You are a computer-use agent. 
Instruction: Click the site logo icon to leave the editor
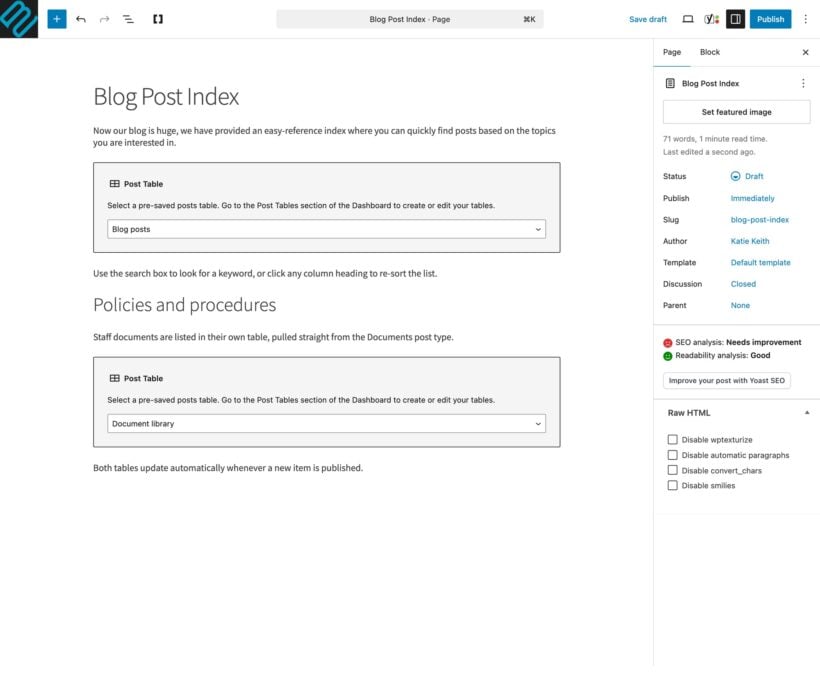(19, 19)
